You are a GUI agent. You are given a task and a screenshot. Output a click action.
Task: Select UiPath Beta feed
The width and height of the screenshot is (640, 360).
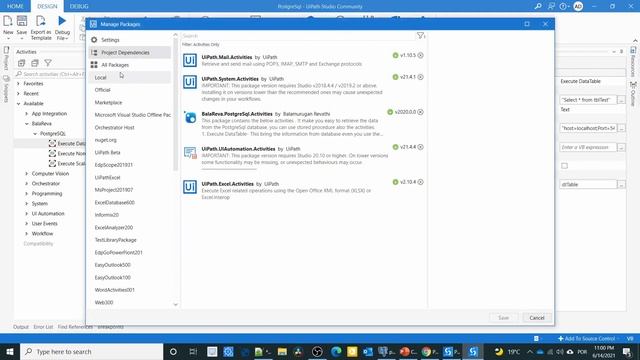point(107,153)
